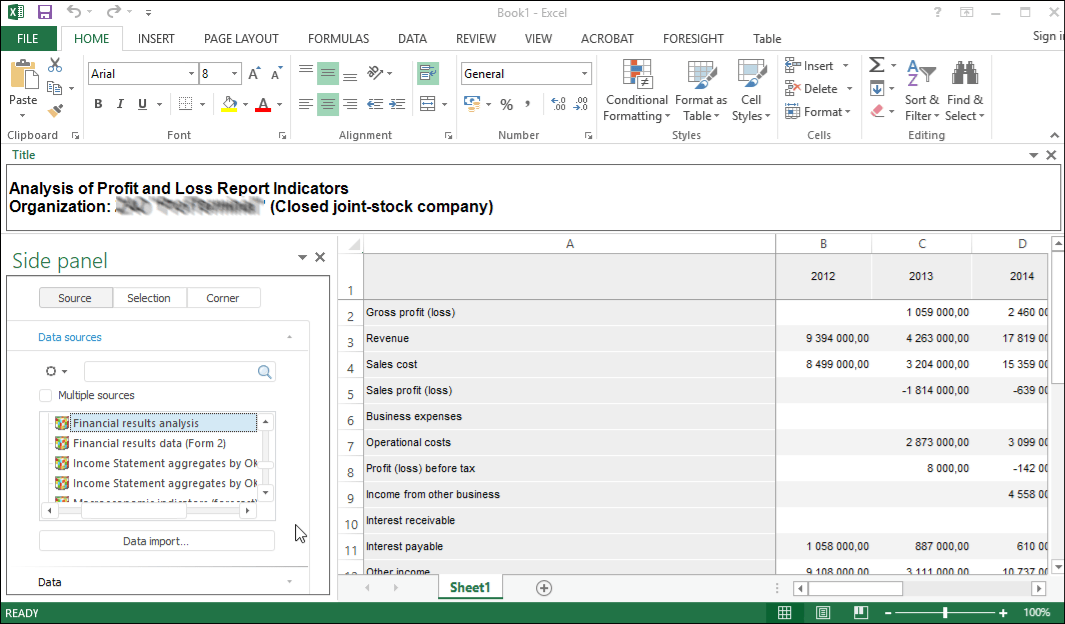Viewport: 1065px width, 624px height.
Task: Open the General number format dropdown
Action: [585, 74]
